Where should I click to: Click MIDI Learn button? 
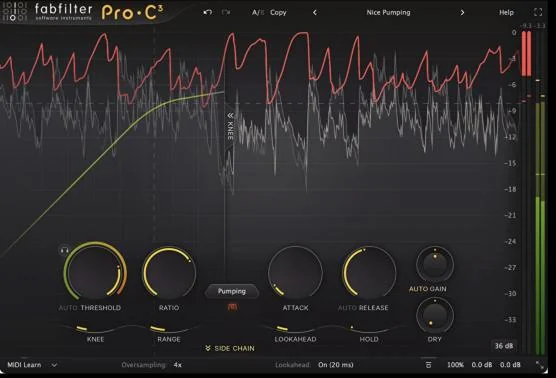click(x=24, y=365)
